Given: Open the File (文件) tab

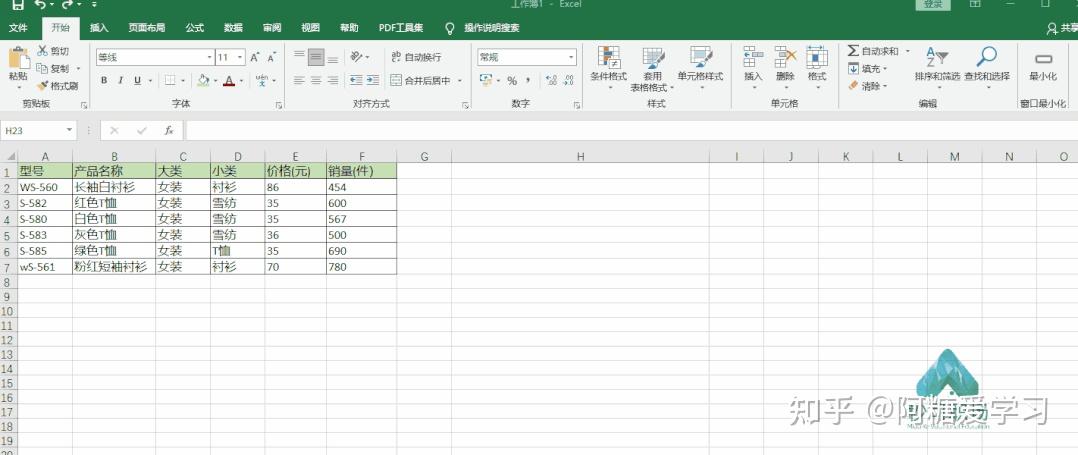Looking at the screenshot, I should [x=18, y=28].
